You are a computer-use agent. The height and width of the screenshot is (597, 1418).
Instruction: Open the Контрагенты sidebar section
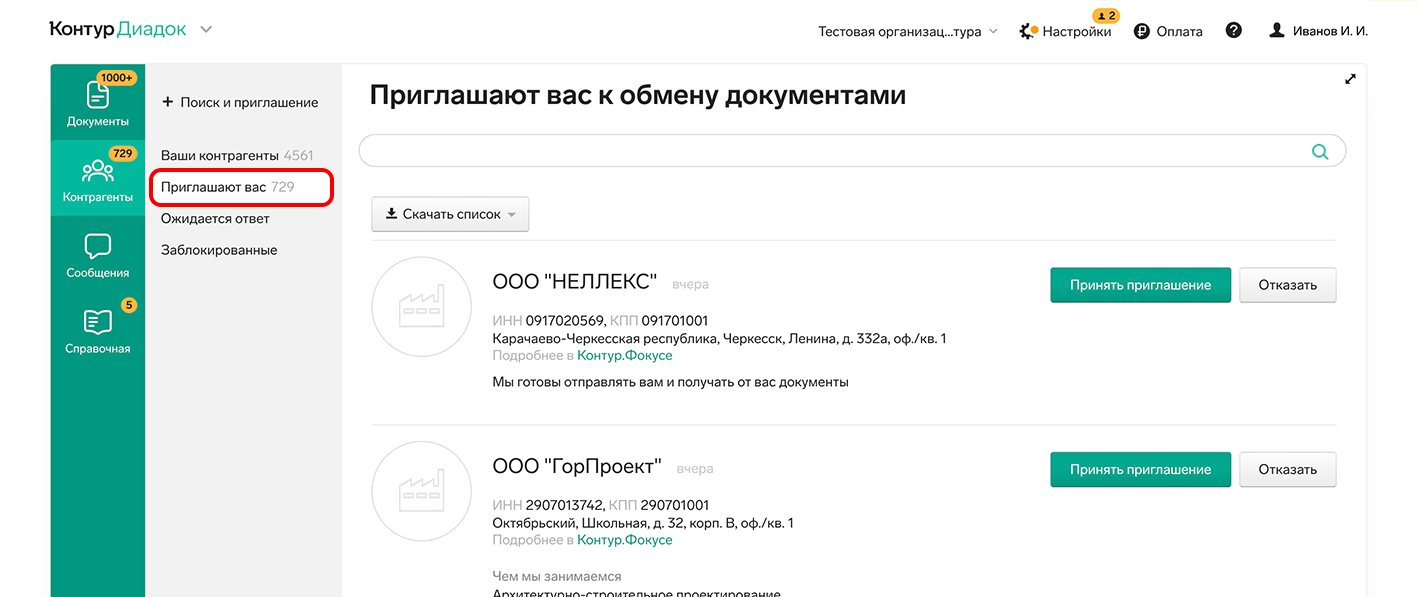click(98, 178)
